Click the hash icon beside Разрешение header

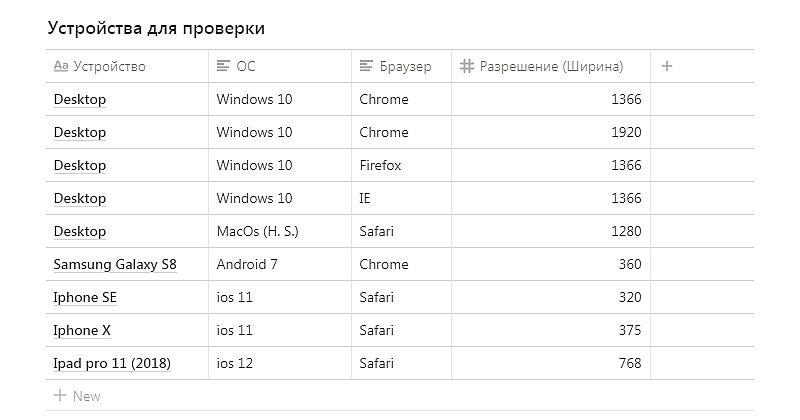(466, 66)
